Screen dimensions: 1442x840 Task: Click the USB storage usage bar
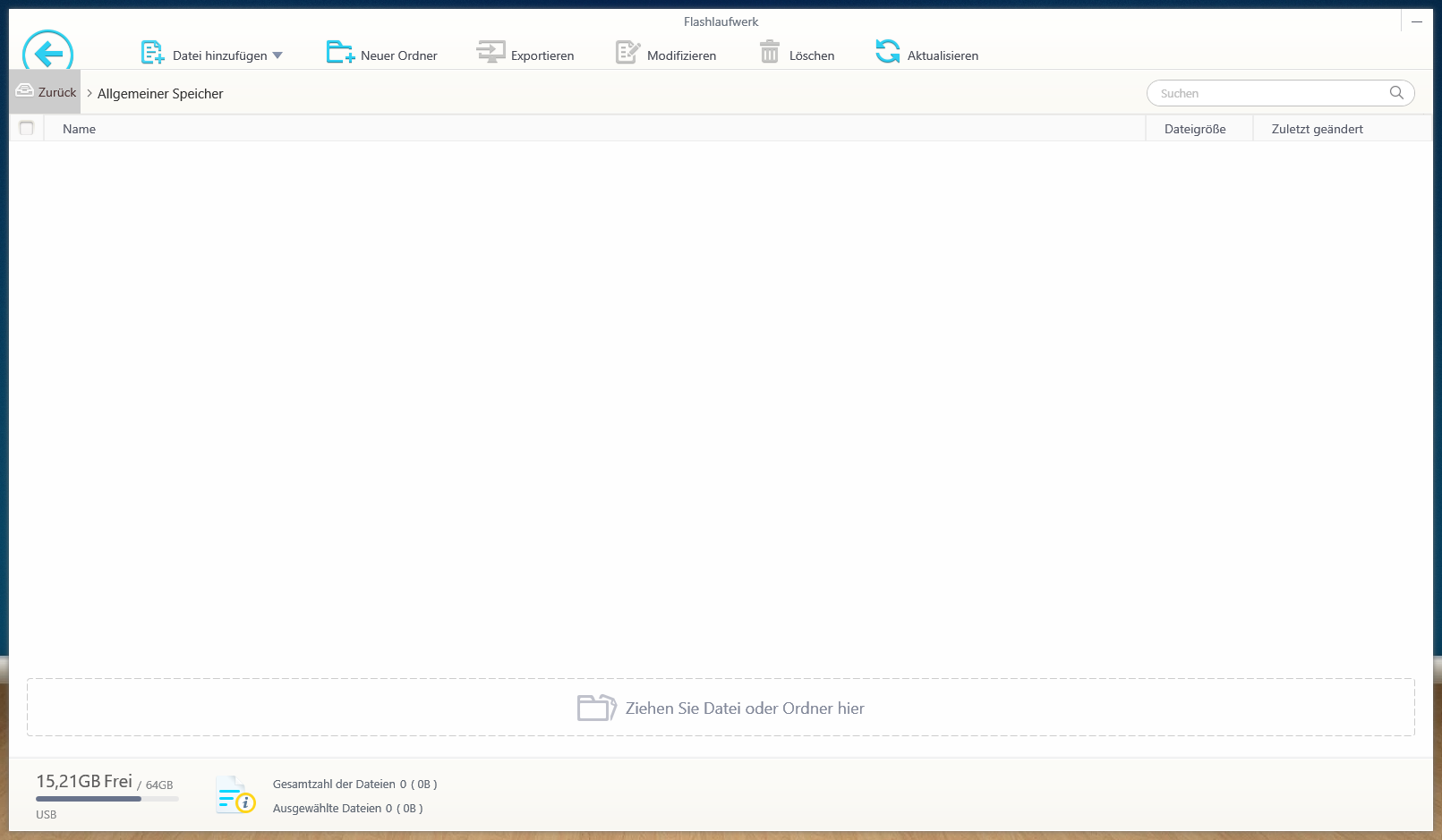[107, 799]
